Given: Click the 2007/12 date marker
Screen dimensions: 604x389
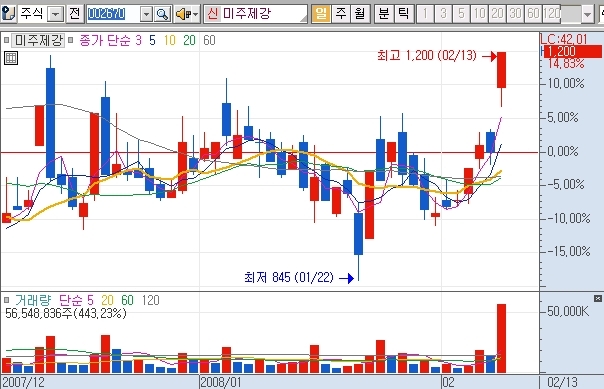Looking at the screenshot, I should coord(23,382).
